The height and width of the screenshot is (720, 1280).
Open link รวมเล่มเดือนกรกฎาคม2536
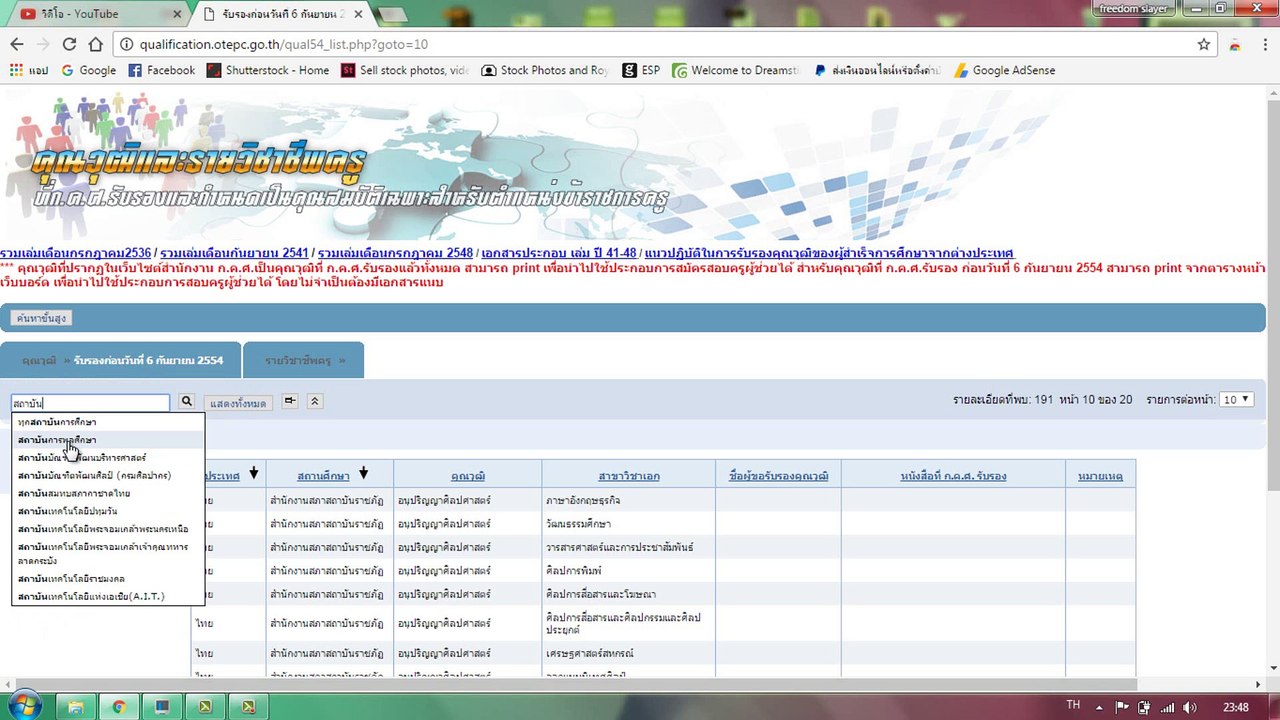76,253
